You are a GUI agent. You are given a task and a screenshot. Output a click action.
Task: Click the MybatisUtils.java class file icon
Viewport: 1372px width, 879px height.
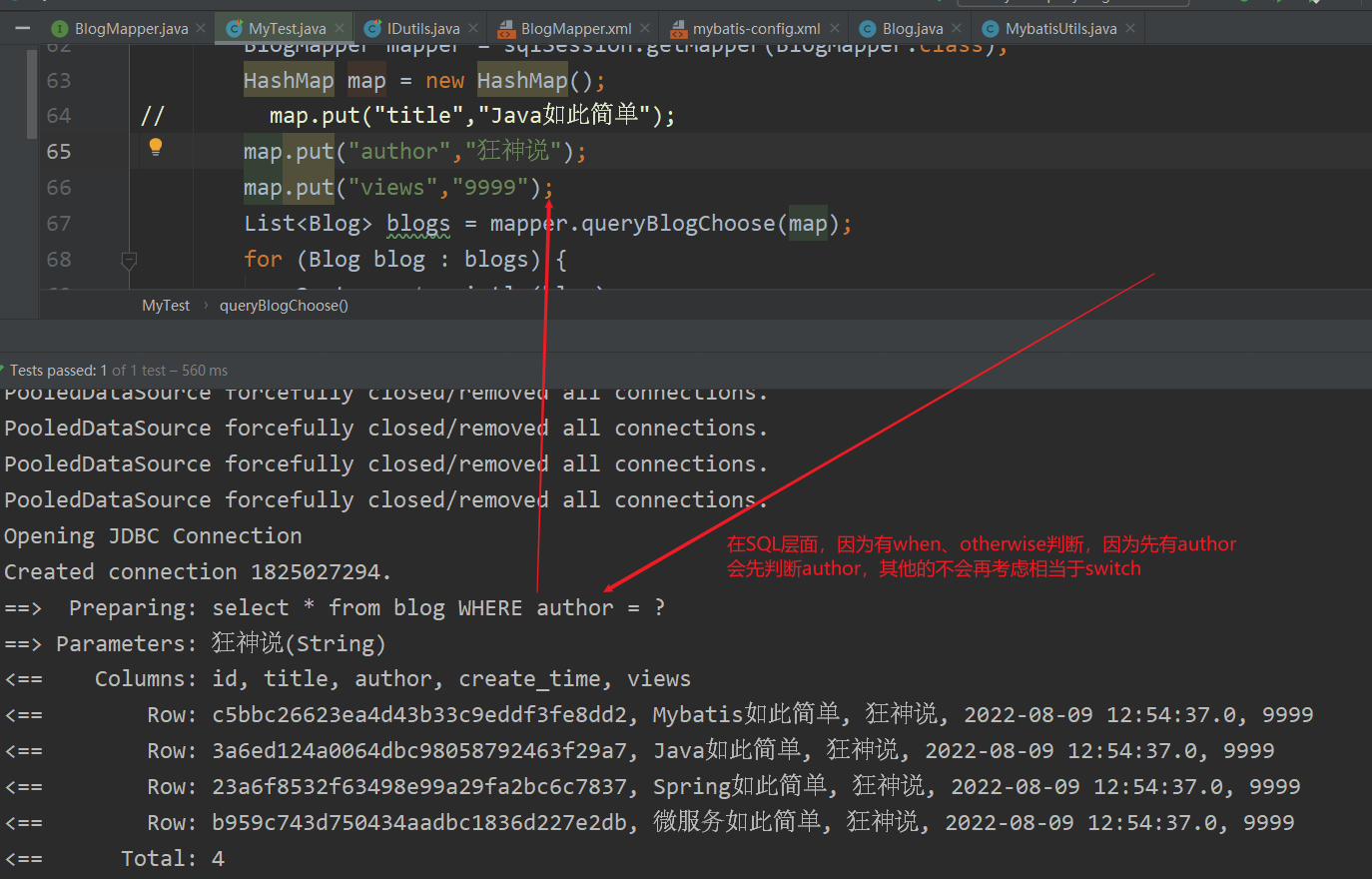pos(991,29)
